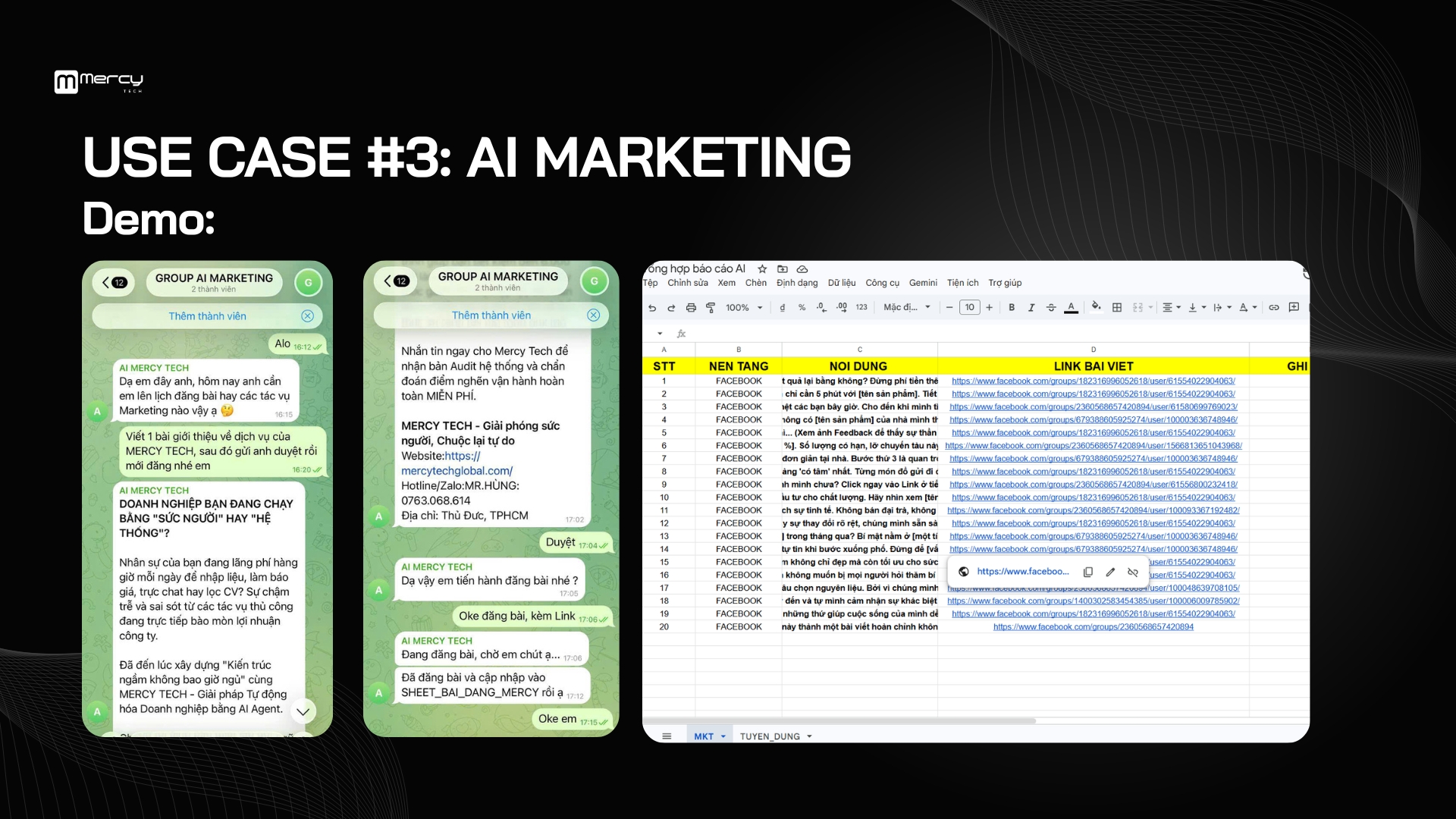Copy the link in the link popup
1456x819 pixels.
click(1088, 572)
